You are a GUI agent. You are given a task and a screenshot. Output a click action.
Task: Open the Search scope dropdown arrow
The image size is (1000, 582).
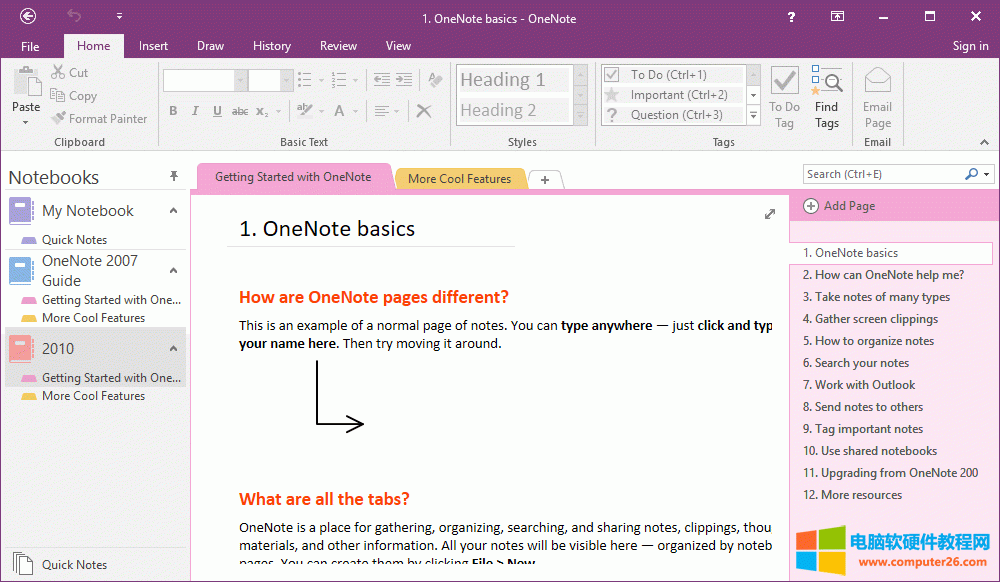(x=984, y=173)
